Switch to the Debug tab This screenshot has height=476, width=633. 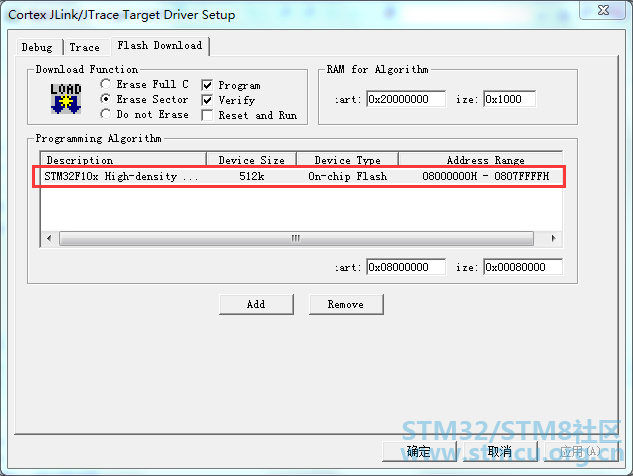(x=37, y=47)
